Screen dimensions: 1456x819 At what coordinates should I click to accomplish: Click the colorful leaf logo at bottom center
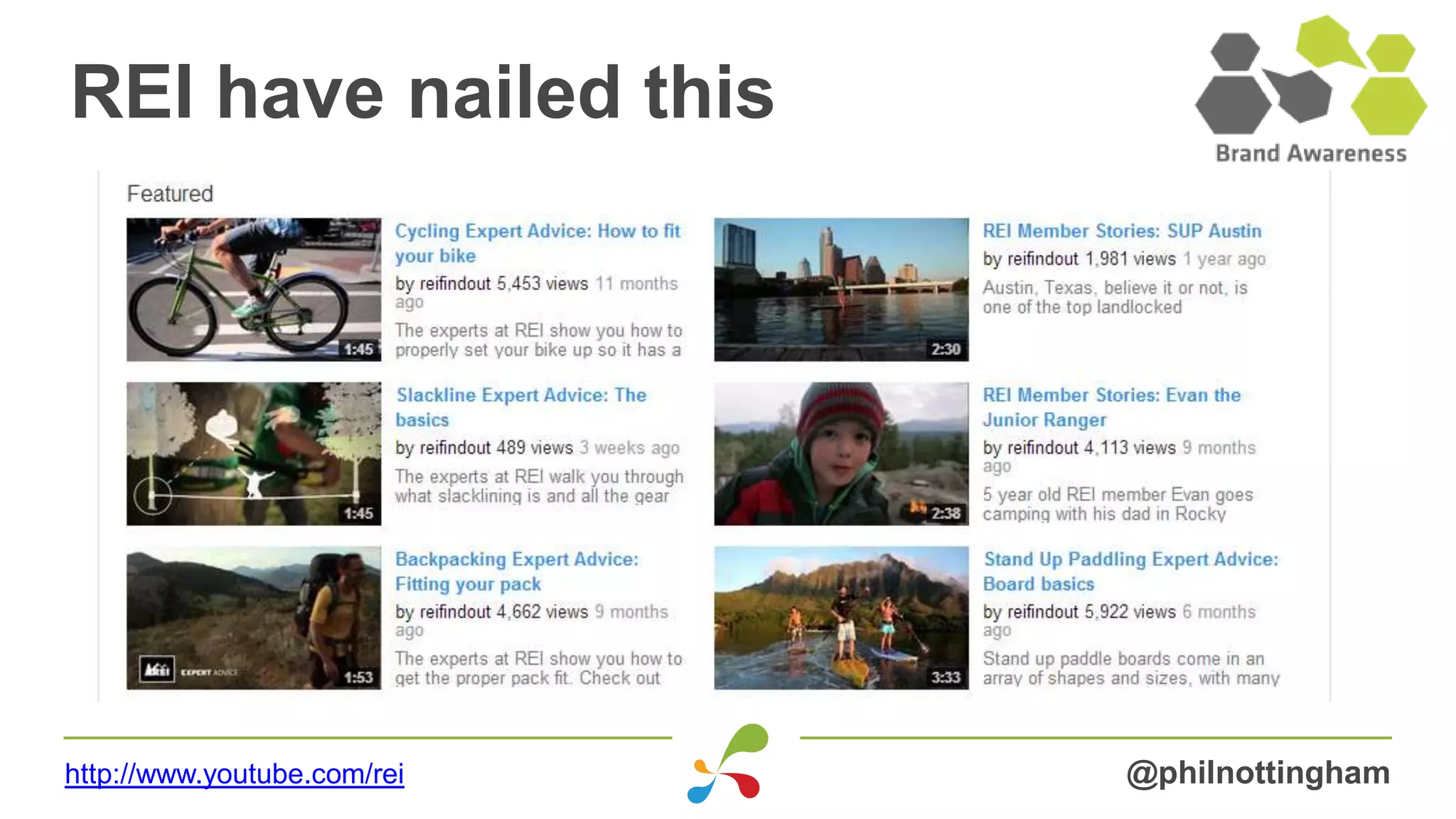[728, 764]
